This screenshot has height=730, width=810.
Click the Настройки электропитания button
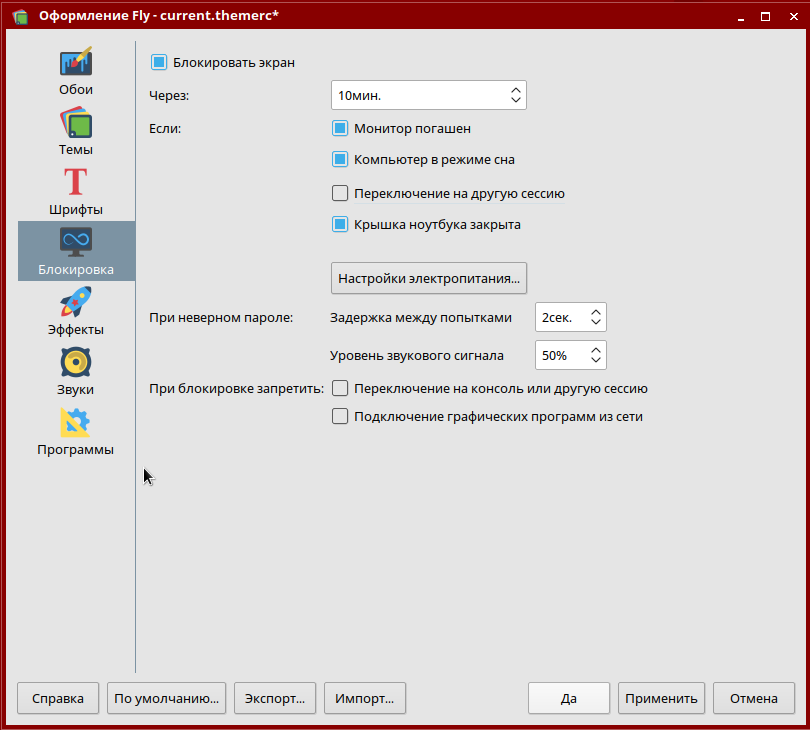tap(428, 277)
